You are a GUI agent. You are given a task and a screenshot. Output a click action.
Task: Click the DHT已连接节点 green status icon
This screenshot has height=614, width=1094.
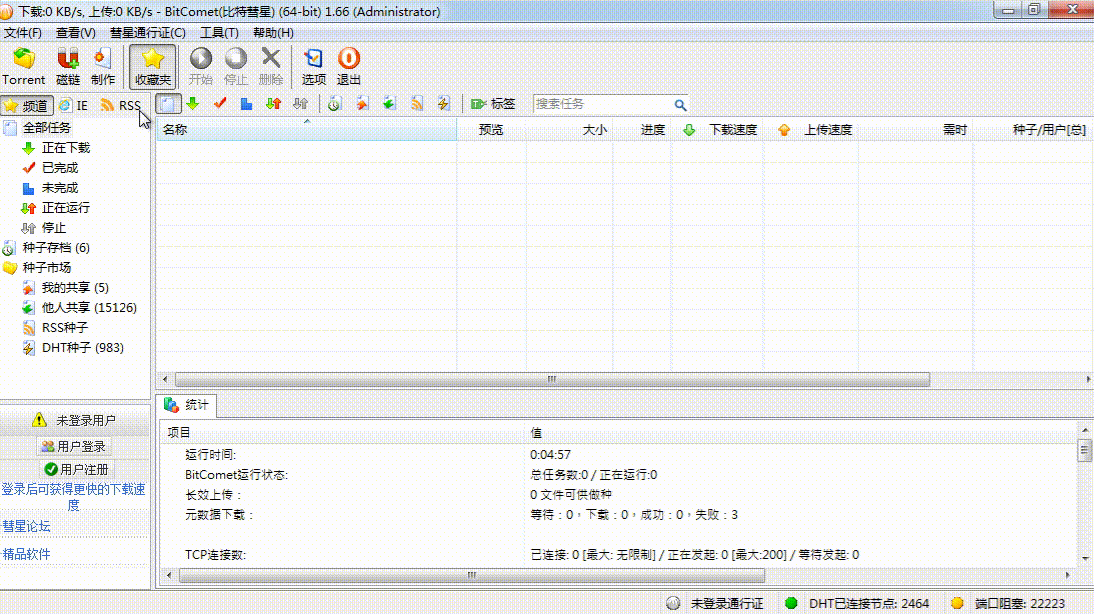click(x=791, y=604)
